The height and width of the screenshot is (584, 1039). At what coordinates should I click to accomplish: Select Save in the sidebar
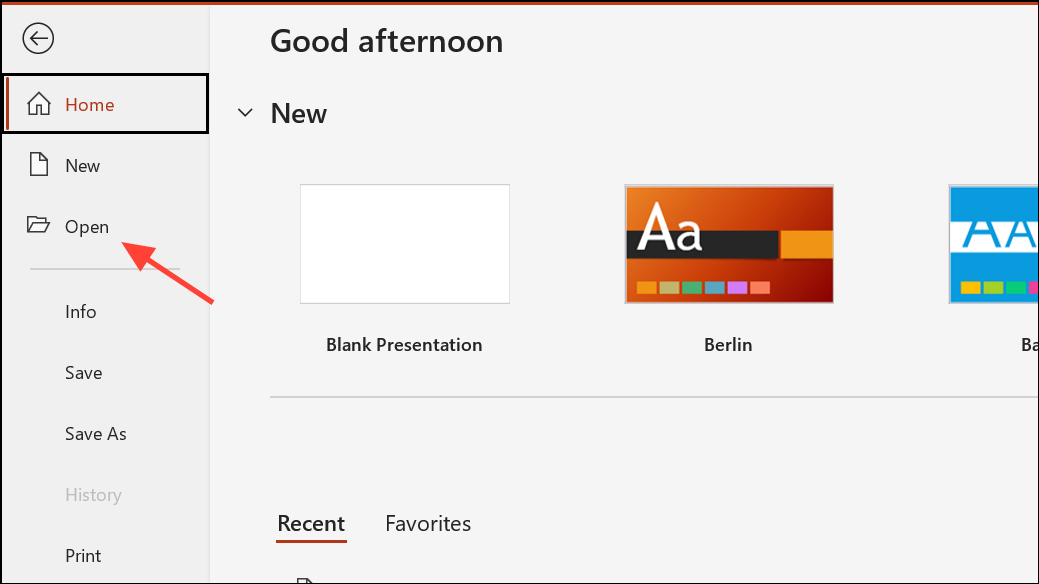point(83,373)
